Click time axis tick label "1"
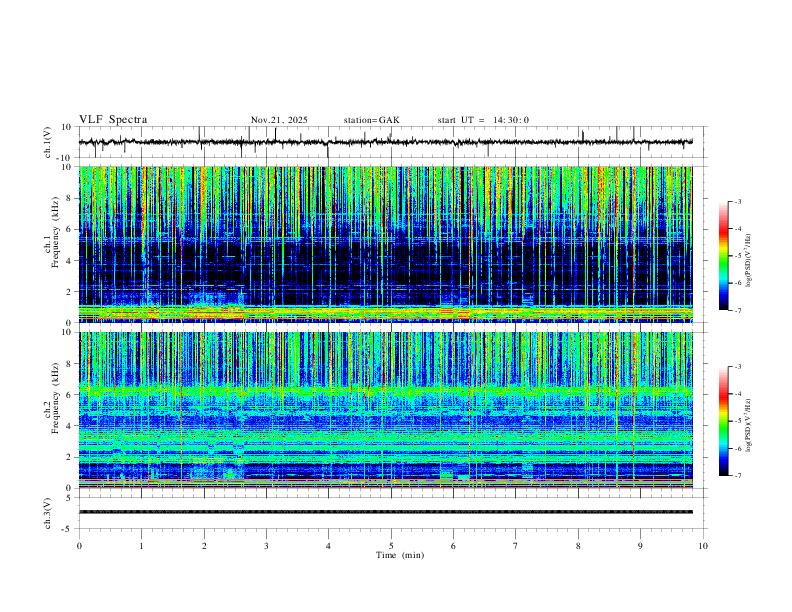 141,546
